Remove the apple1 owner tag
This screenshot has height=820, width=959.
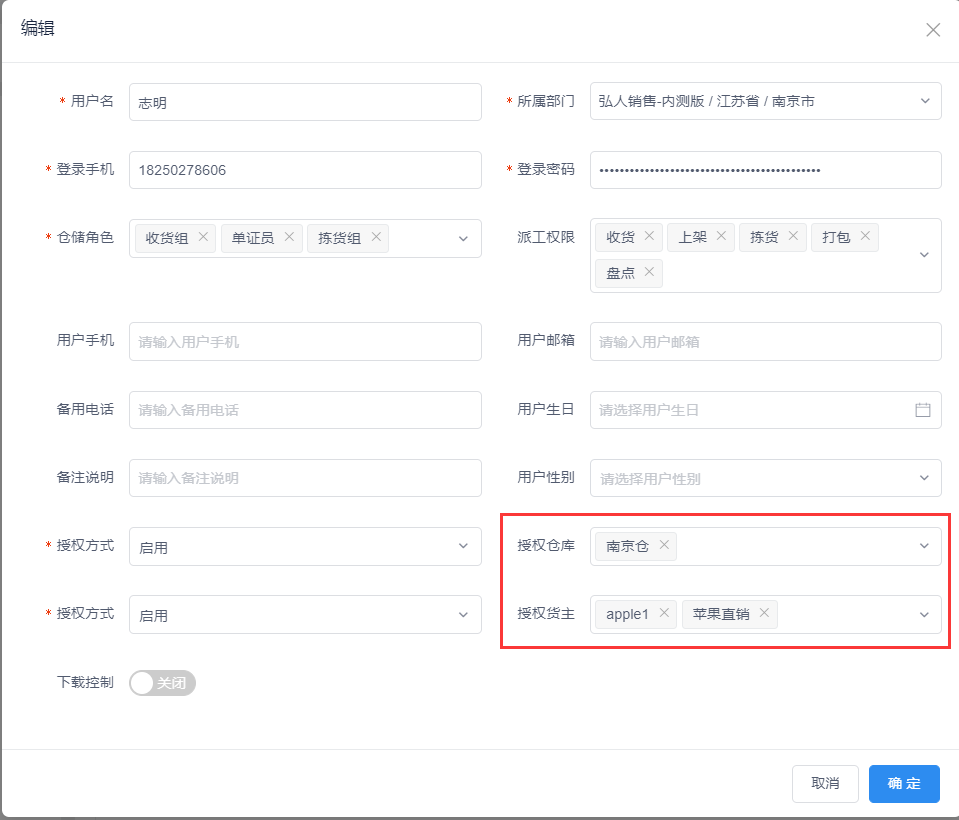664,613
